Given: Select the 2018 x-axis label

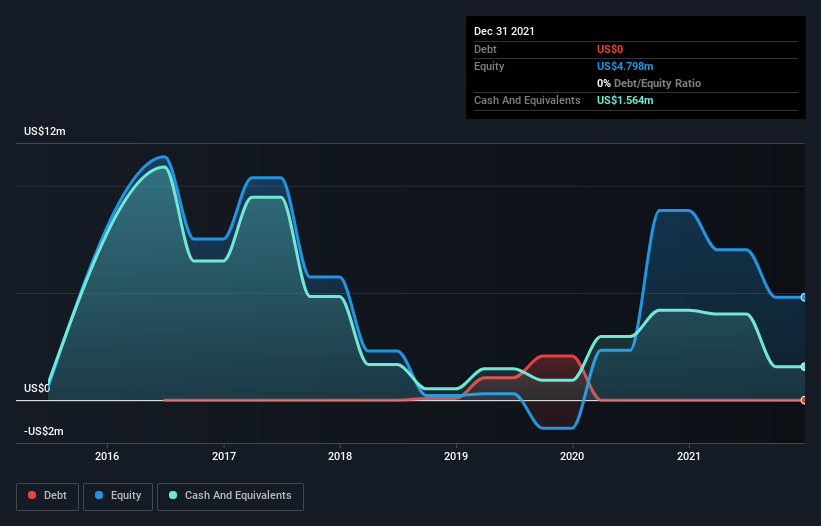Looking at the screenshot, I should [x=340, y=456].
